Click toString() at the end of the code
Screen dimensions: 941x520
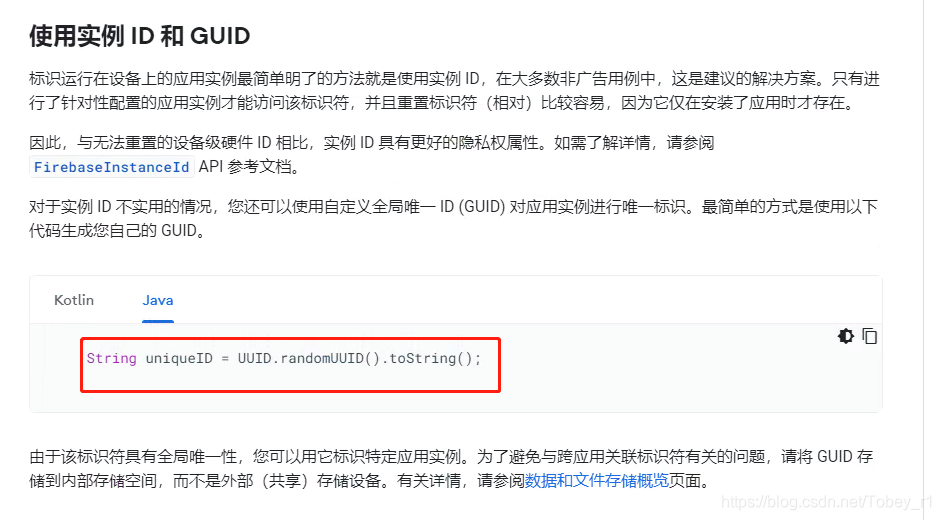pos(432,358)
